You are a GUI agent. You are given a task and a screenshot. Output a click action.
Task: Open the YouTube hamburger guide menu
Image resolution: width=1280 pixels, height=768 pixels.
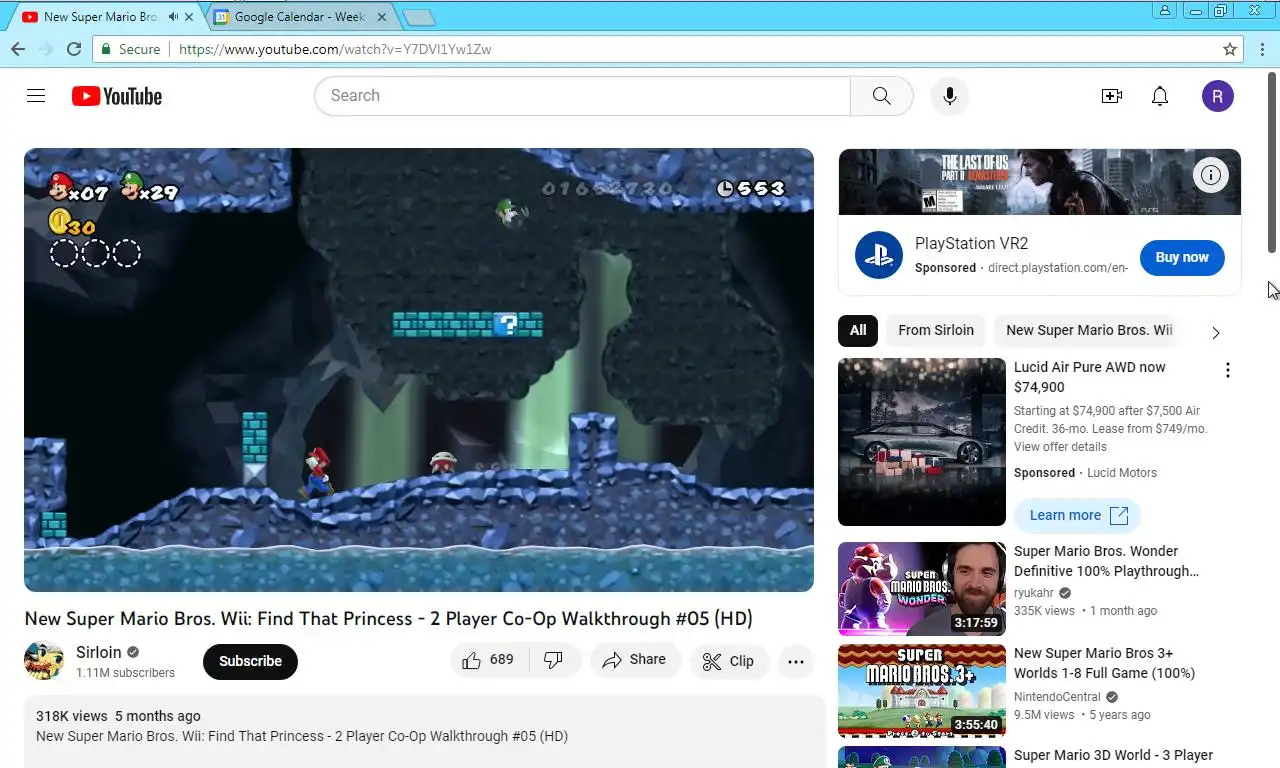coord(36,96)
